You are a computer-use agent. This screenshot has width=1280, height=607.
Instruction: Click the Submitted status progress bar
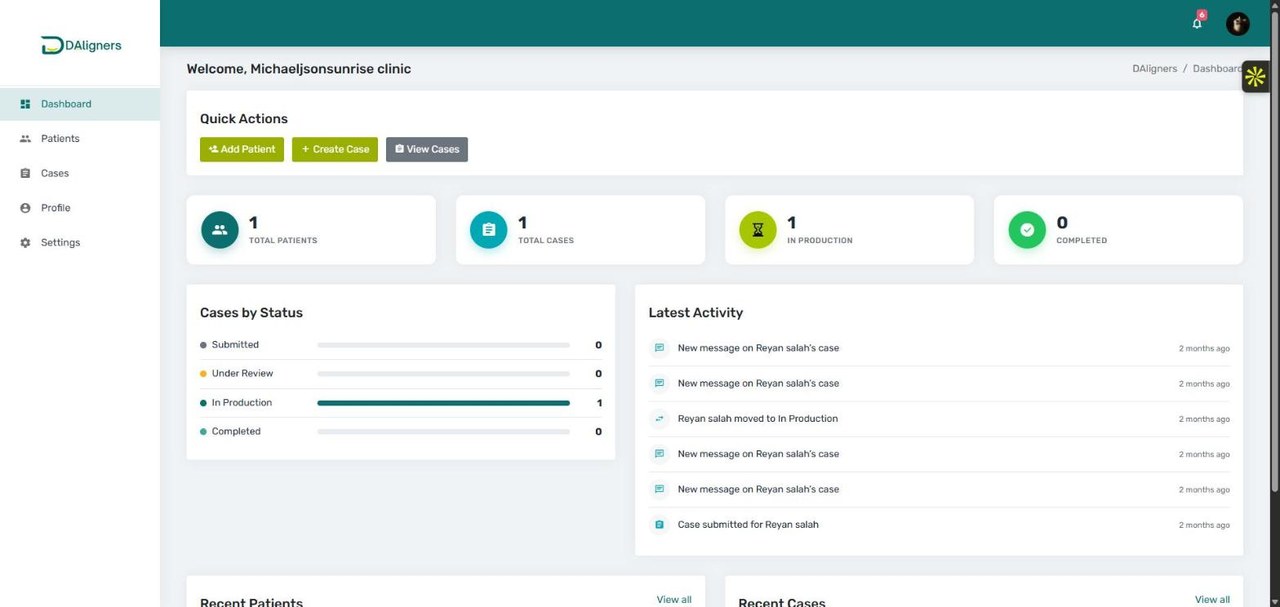pyautogui.click(x=443, y=345)
